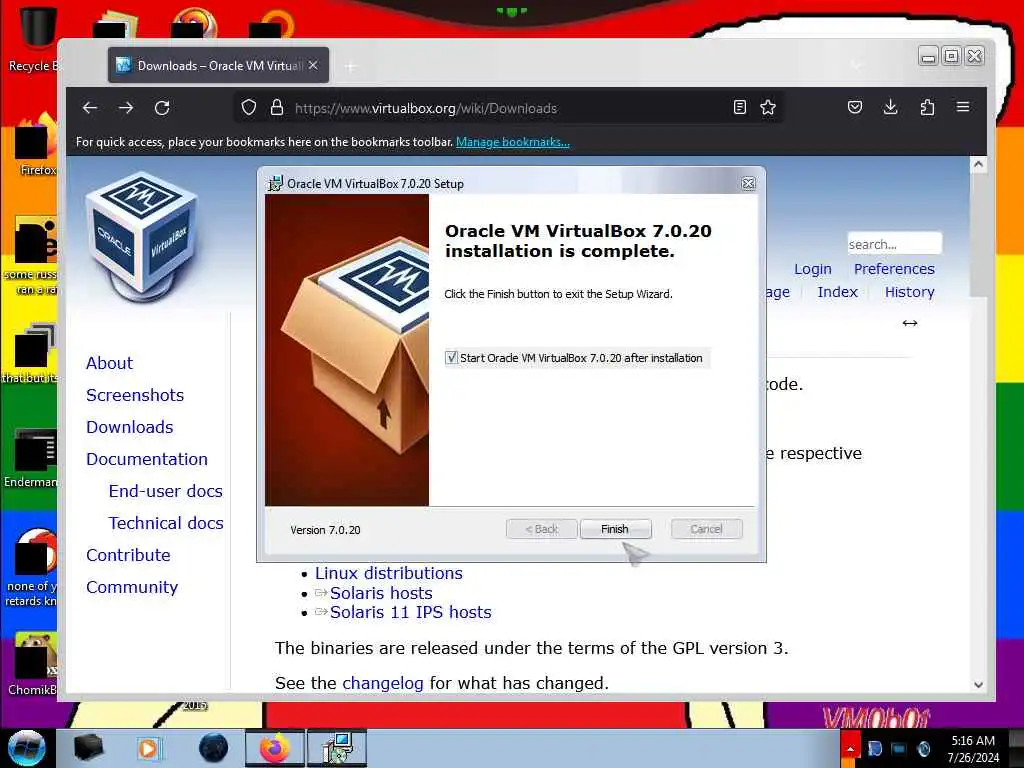
Task: Go forward with Firefox forward arrow
Action: pos(126,108)
